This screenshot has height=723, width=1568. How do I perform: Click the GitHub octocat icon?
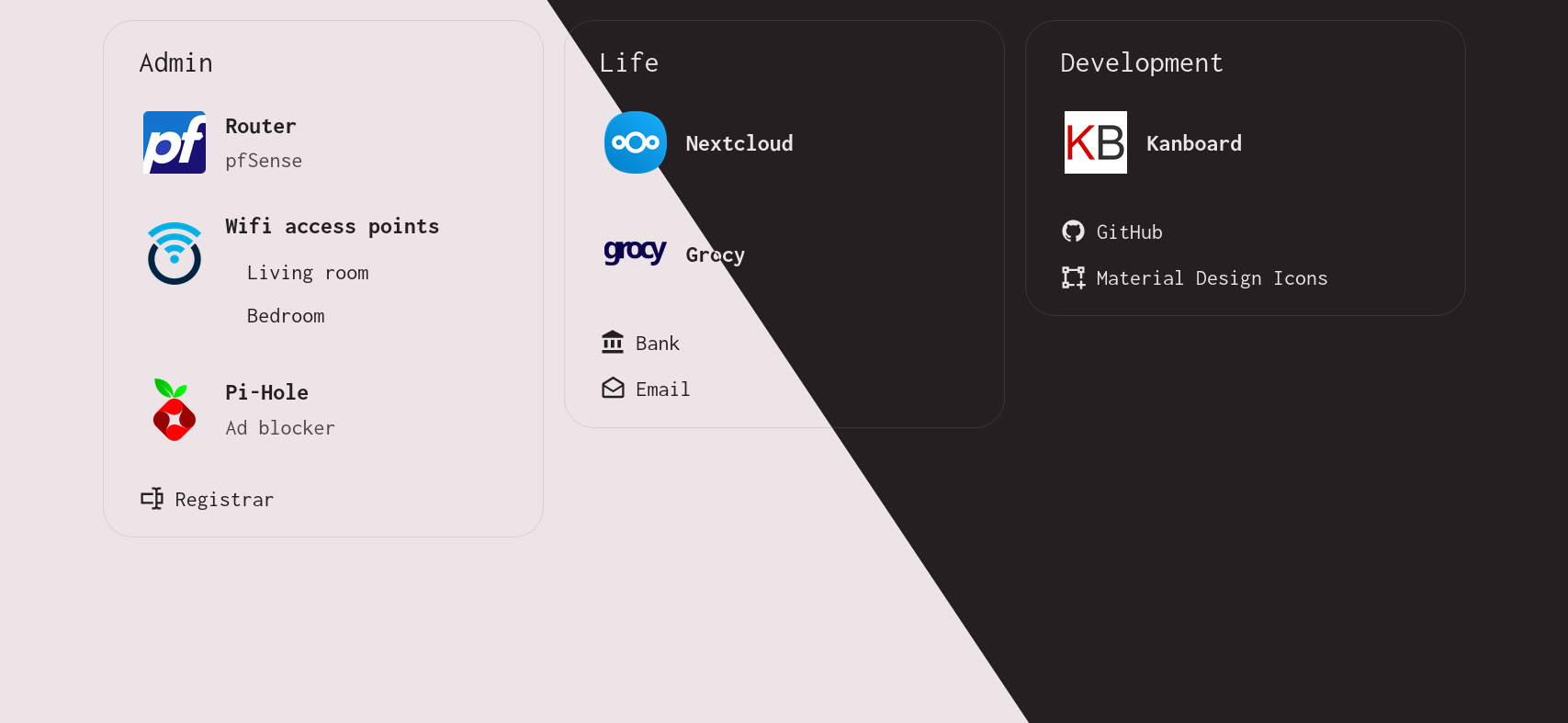(x=1073, y=232)
